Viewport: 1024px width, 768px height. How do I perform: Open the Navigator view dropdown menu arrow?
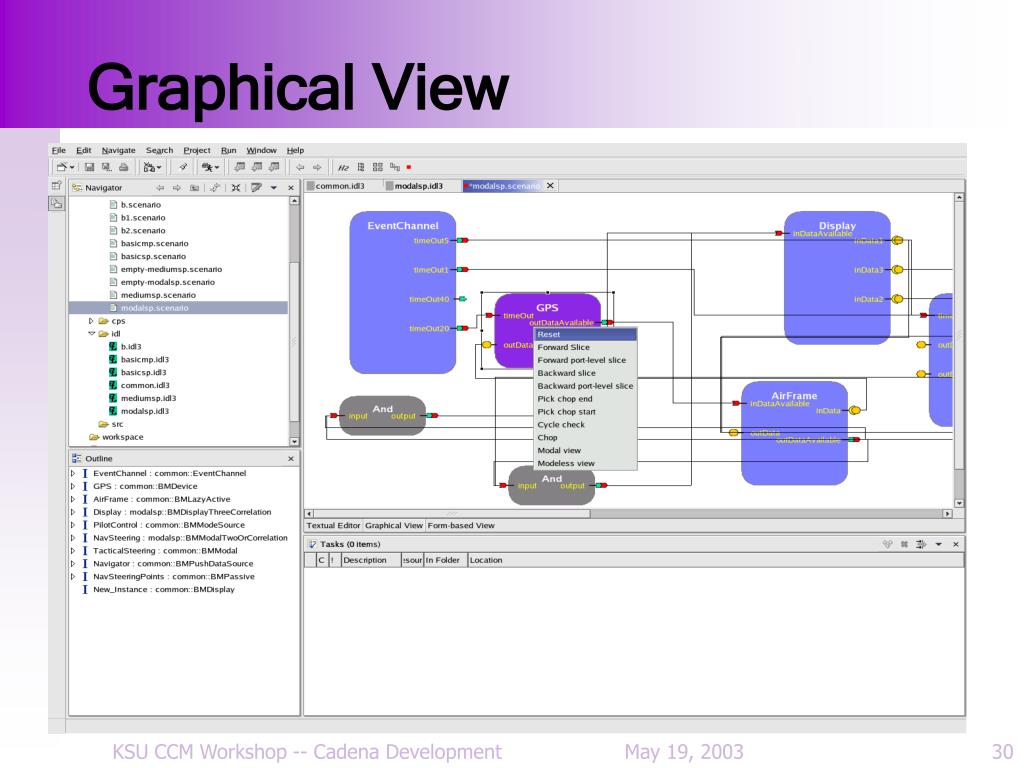(x=274, y=187)
